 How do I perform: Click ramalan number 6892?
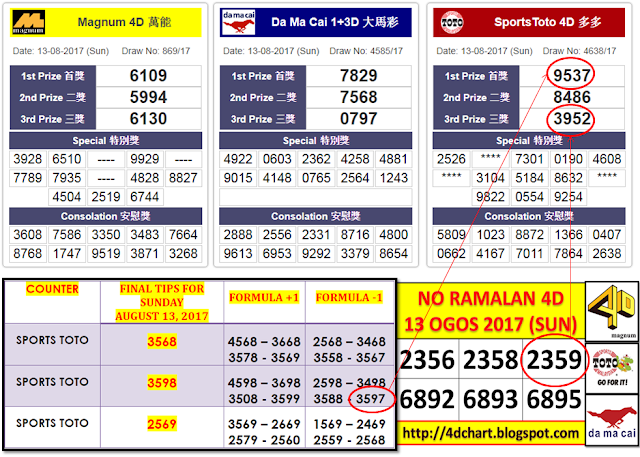(427, 399)
